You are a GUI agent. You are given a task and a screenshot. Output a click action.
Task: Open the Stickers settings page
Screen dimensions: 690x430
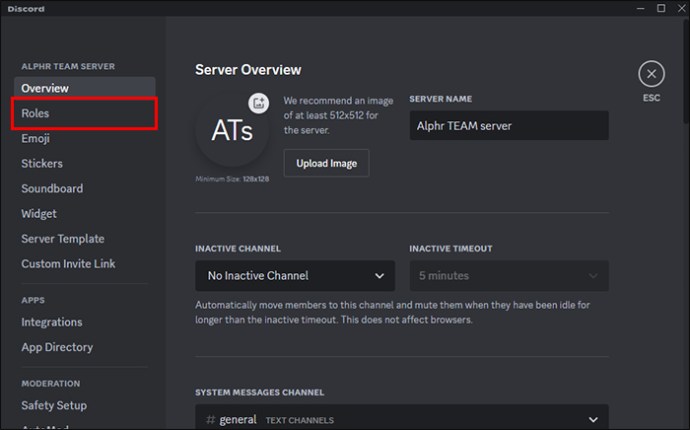(x=84, y=164)
